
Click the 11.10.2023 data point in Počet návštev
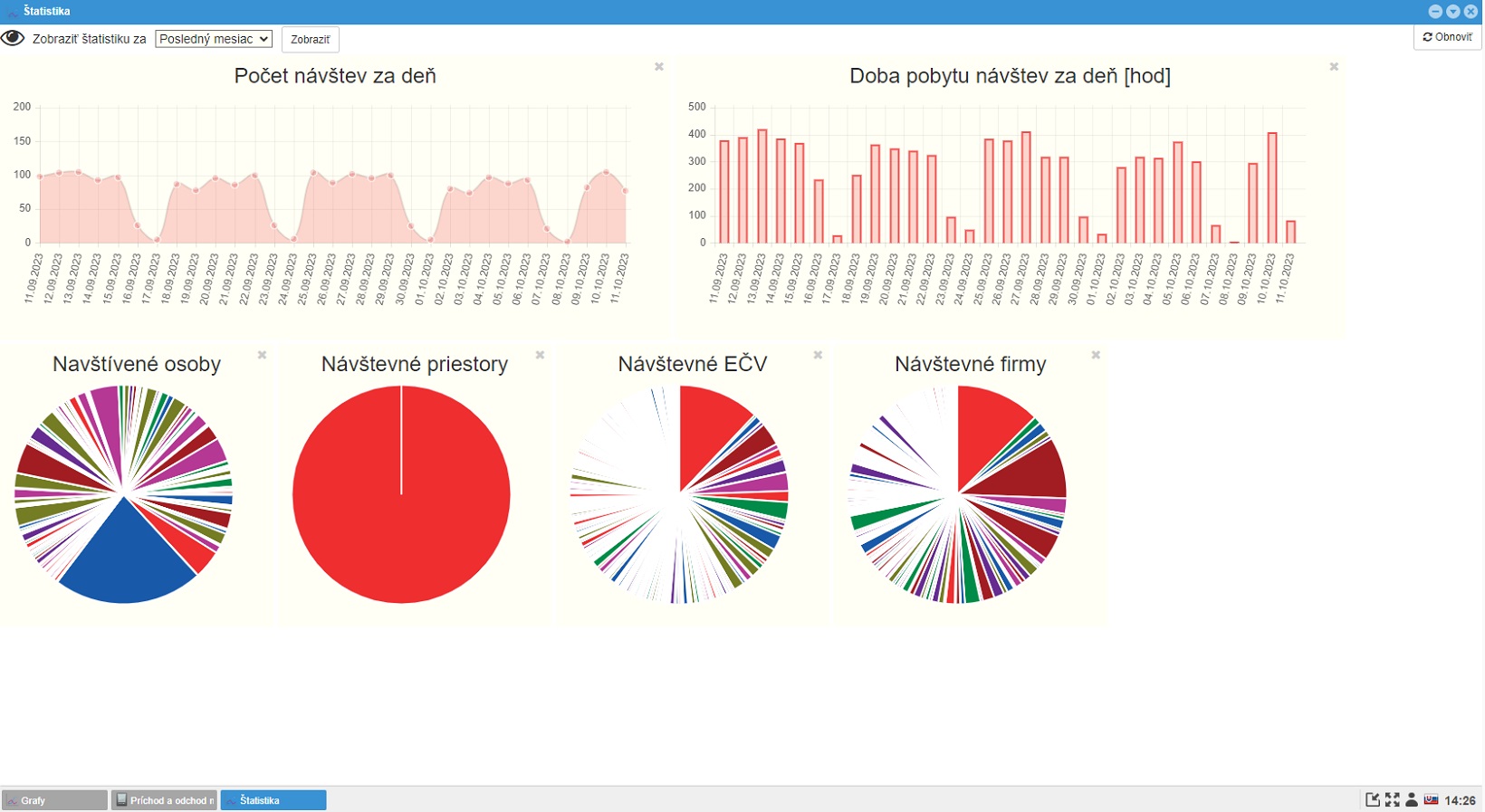[x=626, y=191]
